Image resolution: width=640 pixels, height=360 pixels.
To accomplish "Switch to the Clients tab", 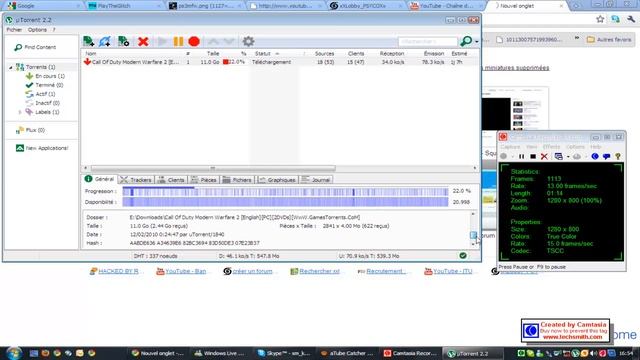I will (x=172, y=180).
